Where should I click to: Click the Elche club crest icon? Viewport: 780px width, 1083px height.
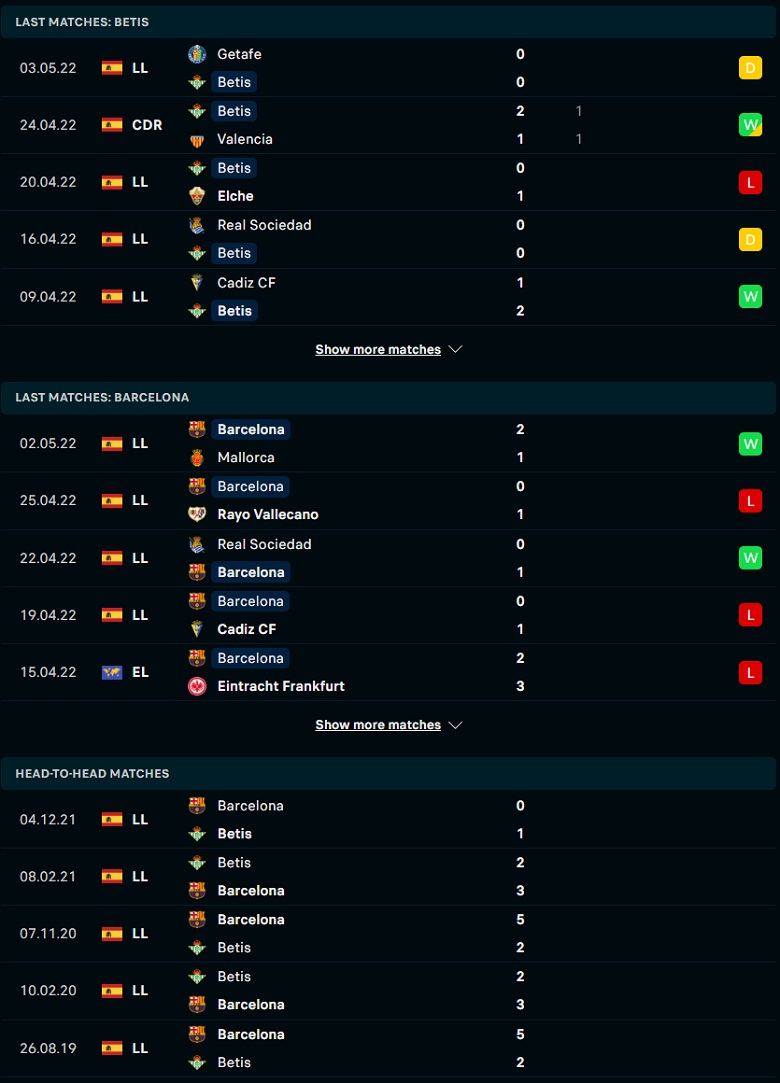point(197,196)
